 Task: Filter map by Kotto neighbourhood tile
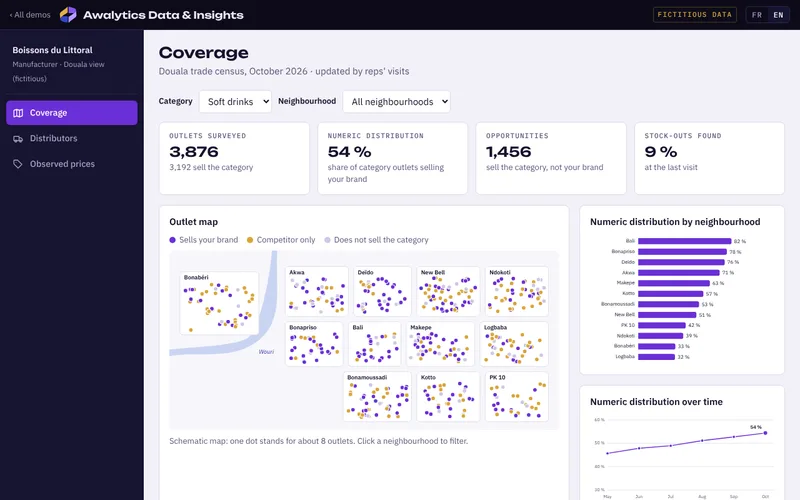point(448,396)
